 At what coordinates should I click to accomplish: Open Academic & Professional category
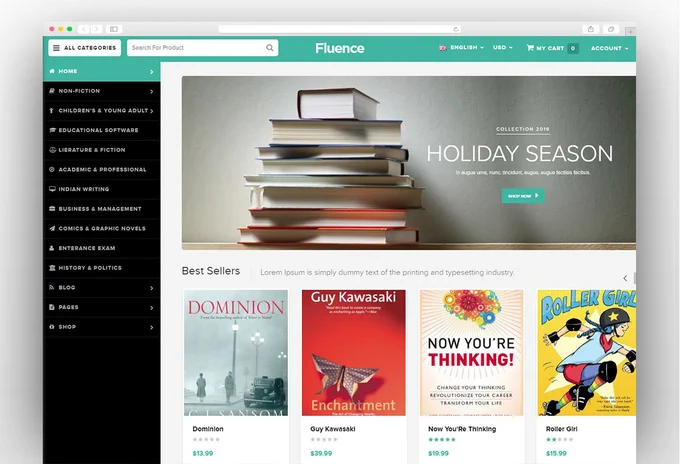click(x=101, y=170)
